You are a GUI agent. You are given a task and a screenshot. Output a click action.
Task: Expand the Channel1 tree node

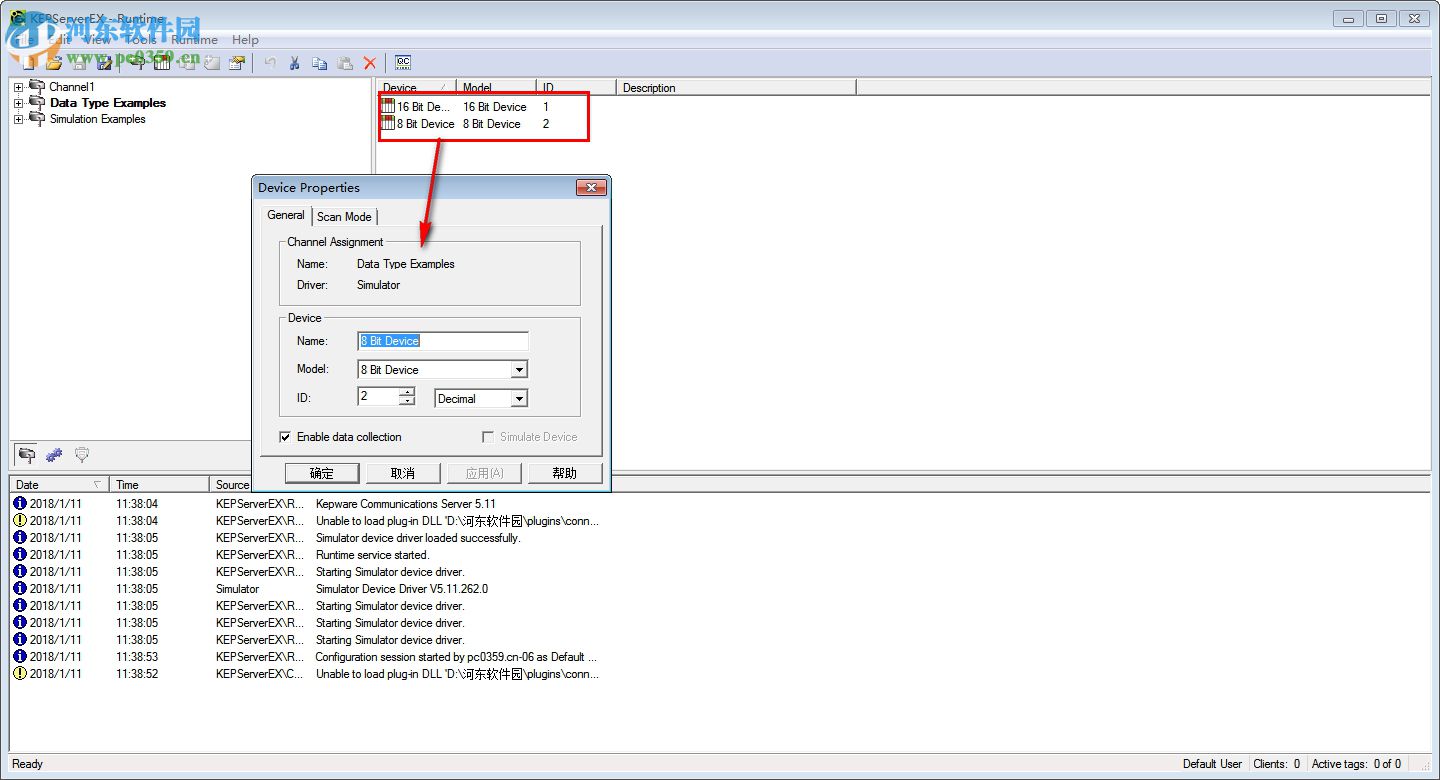coord(18,87)
